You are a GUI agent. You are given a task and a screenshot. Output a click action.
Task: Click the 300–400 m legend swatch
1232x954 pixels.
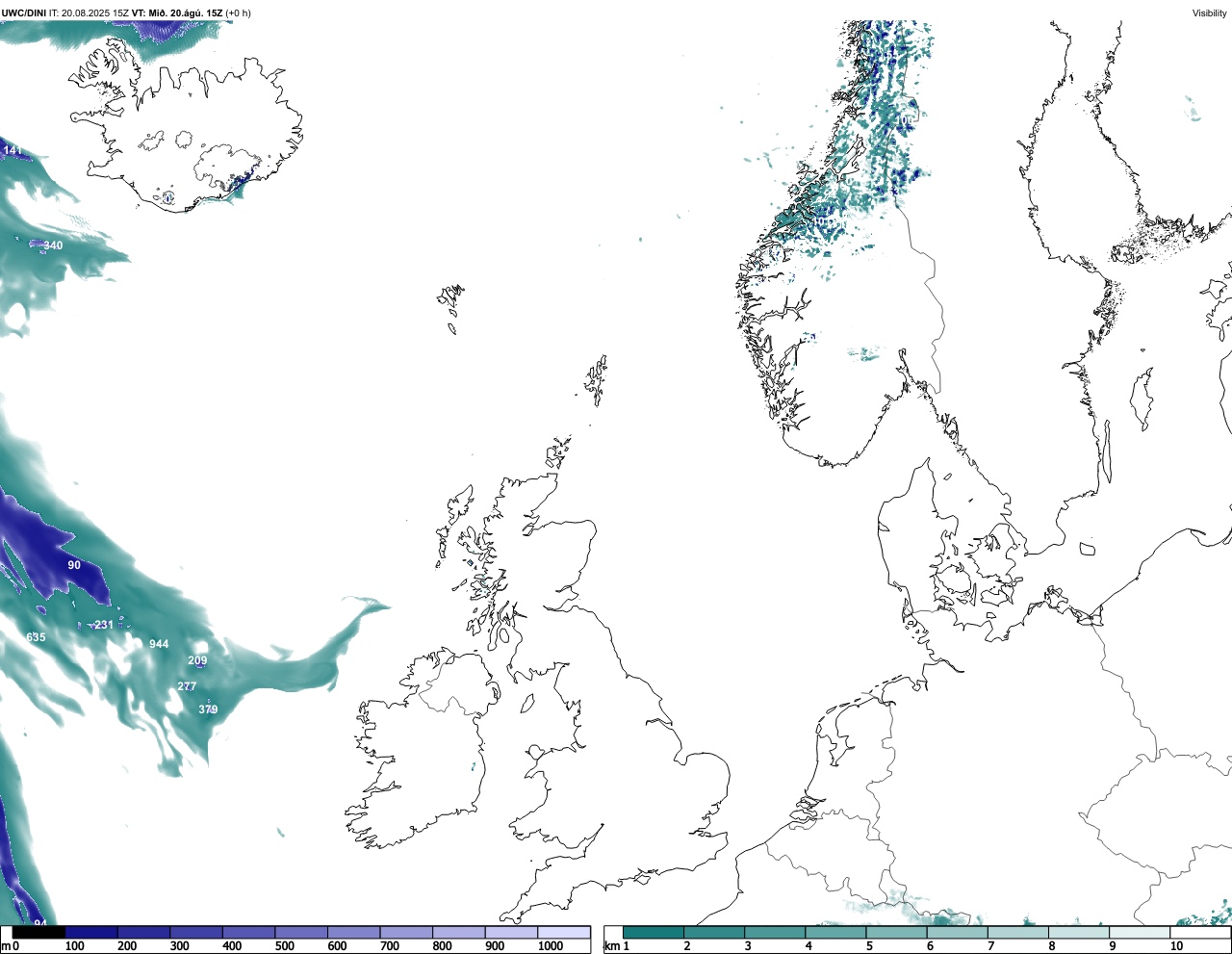point(196,932)
